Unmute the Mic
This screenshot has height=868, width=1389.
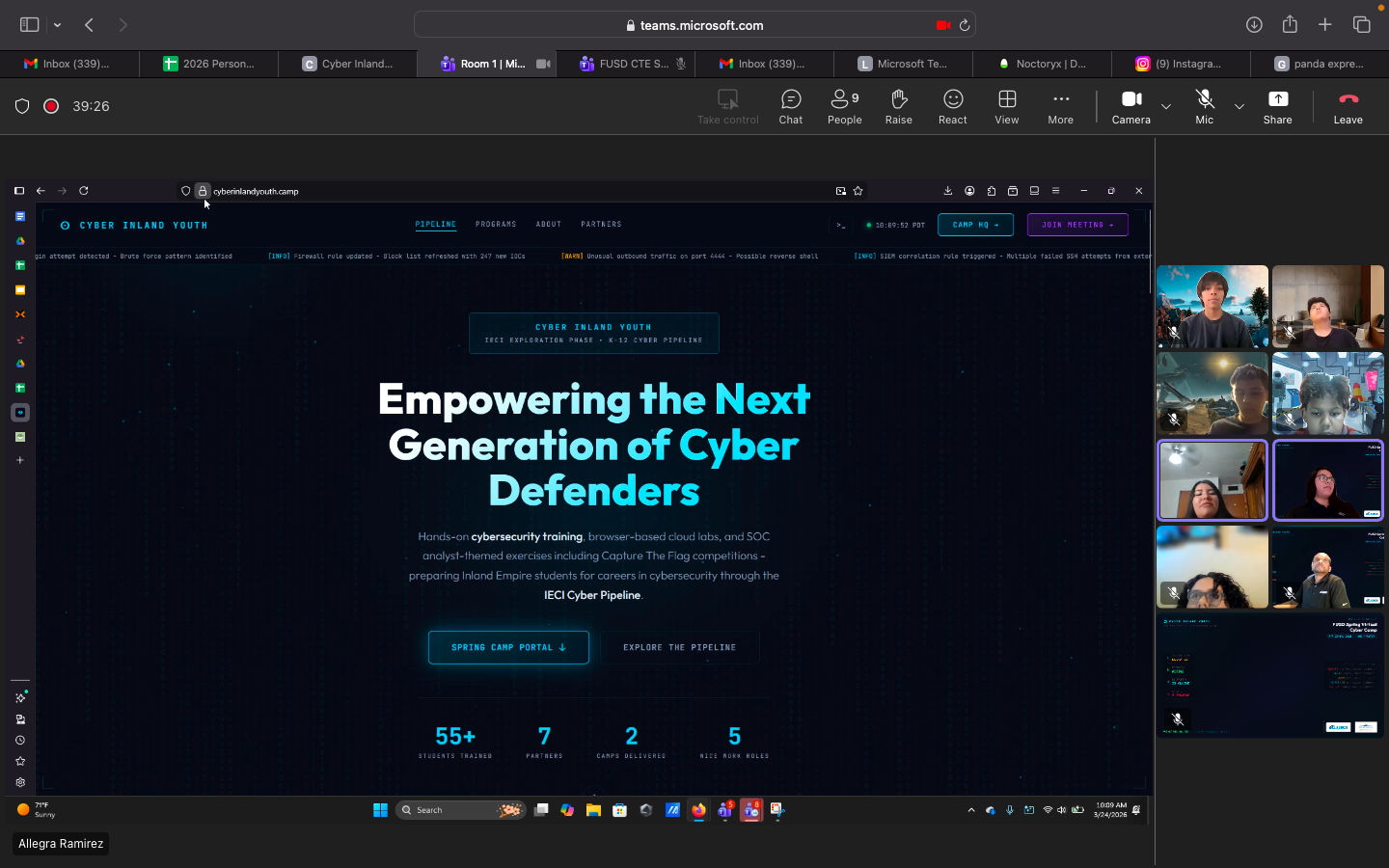[1204, 106]
